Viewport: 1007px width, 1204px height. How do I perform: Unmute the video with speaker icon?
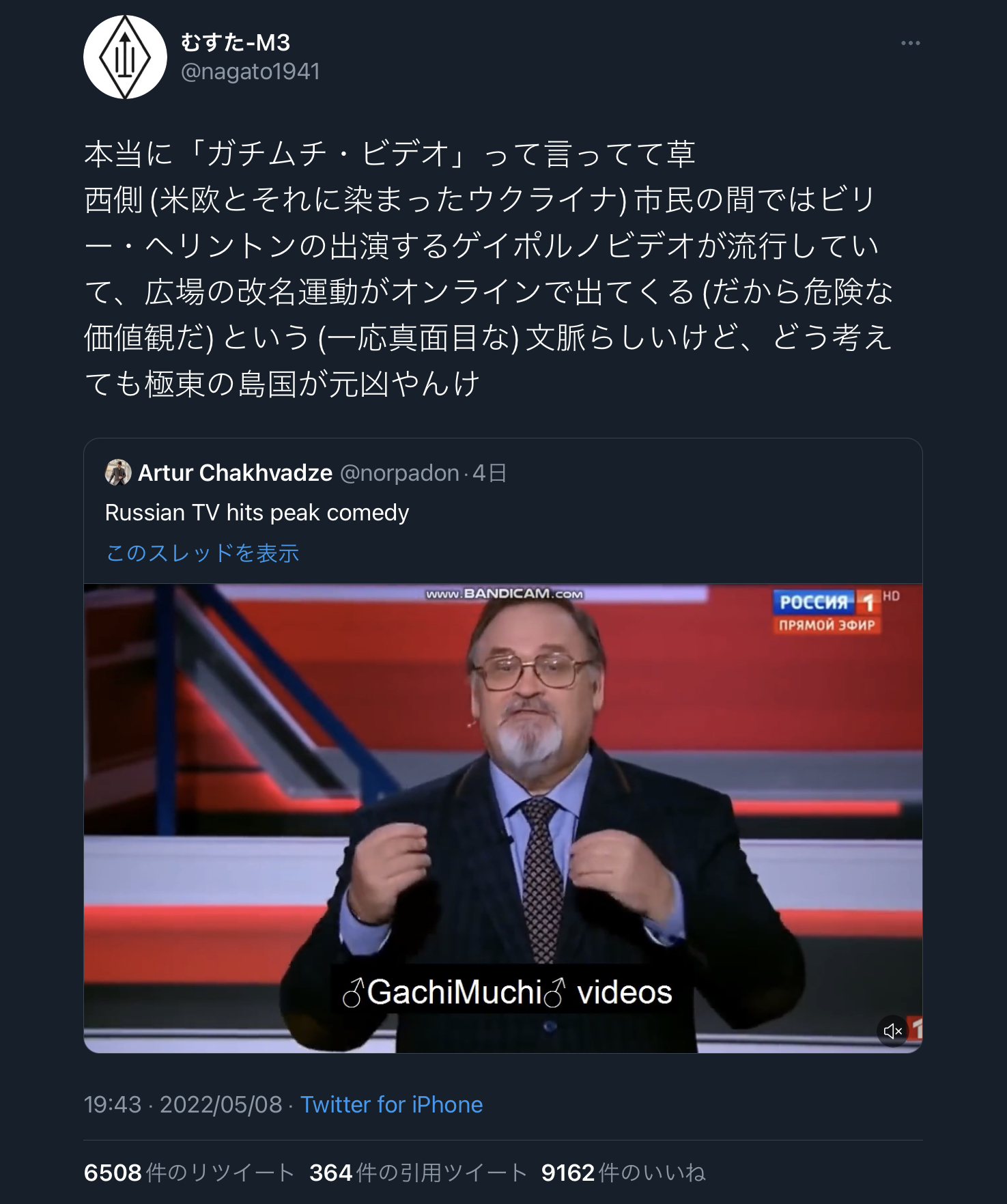click(892, 1031)
